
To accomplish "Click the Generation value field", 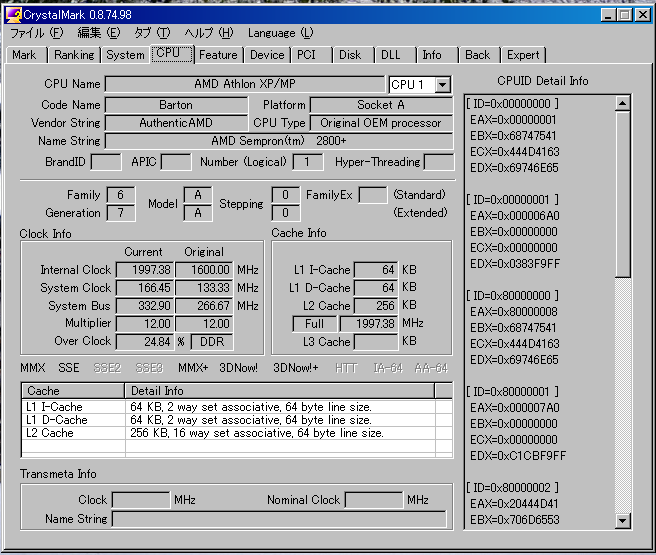I will tap(120, 213).
